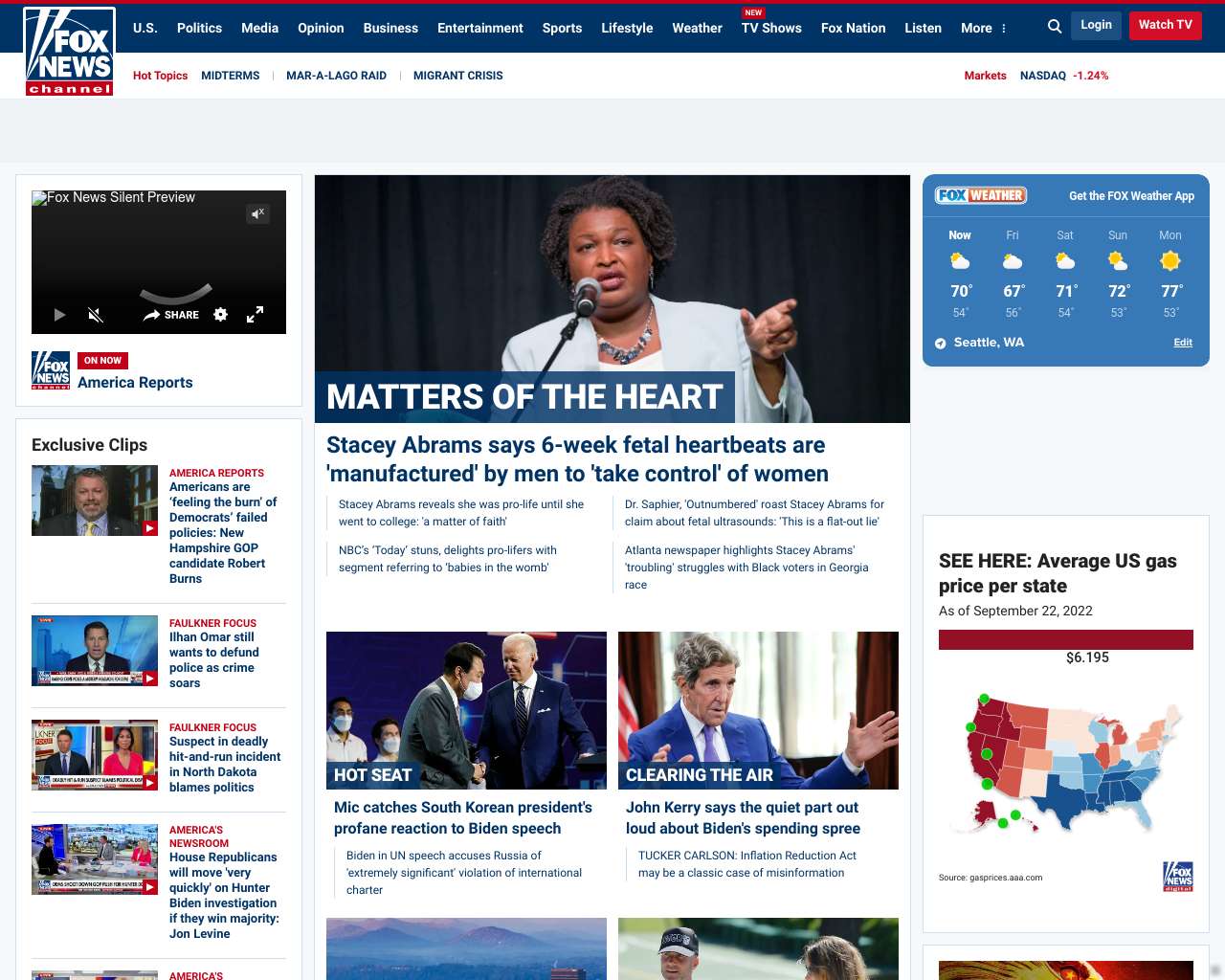Click the Fox News channel logo
Screen dimensions: 1225x980
tap(70, 52)
